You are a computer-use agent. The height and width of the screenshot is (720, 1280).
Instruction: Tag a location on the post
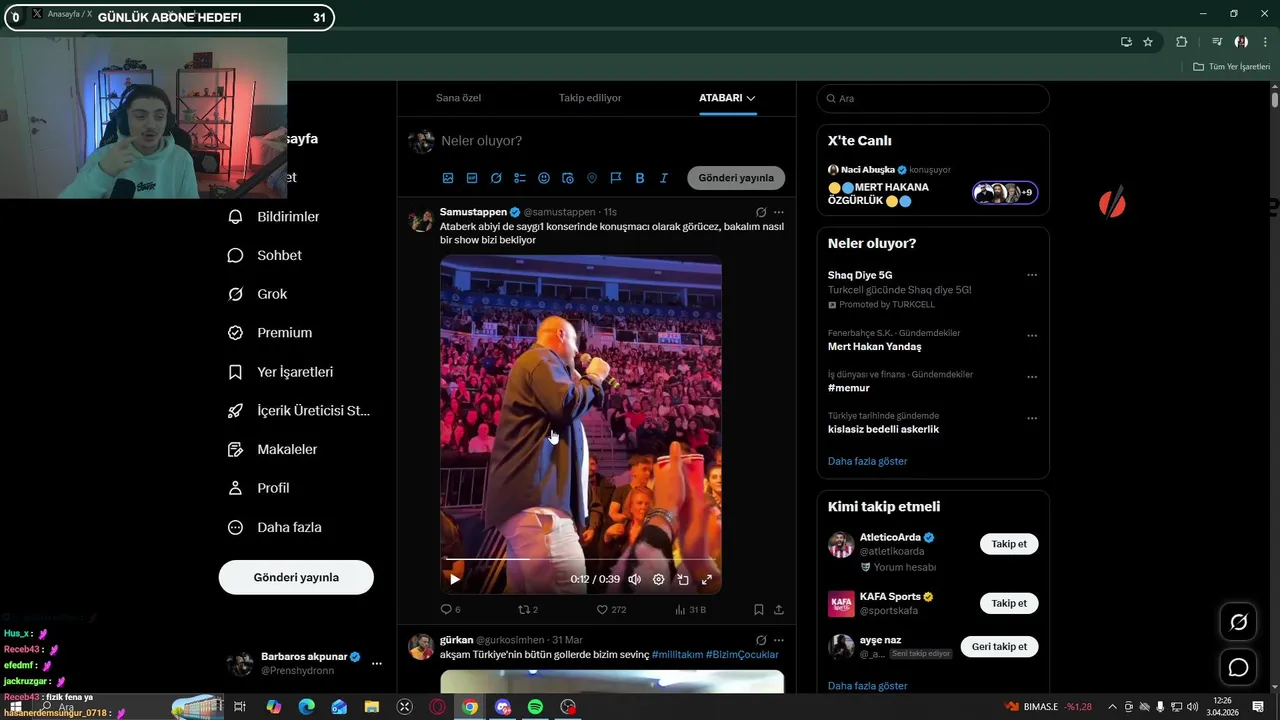tap(592, 178)
